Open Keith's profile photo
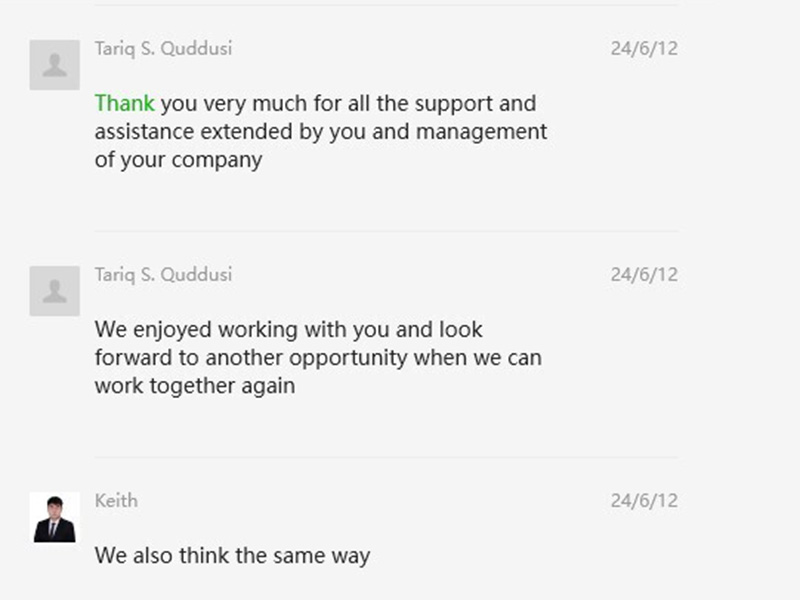Screen dimensions: 800x600 click(x=55, y=517)
